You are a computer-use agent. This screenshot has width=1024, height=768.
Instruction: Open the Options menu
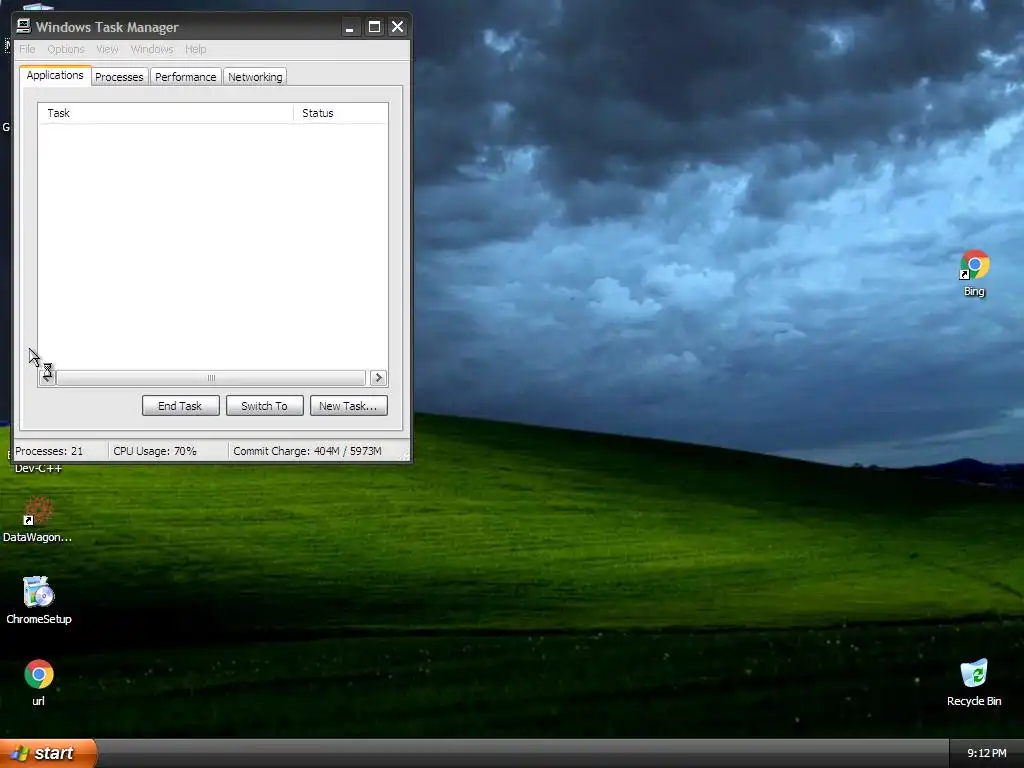click(66, 49)
